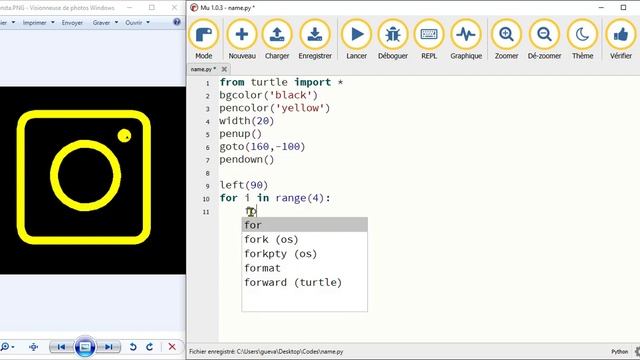This screenshot has width=640, height=360.
Task: Show the Graphique plotter
Action: [466, 40]
